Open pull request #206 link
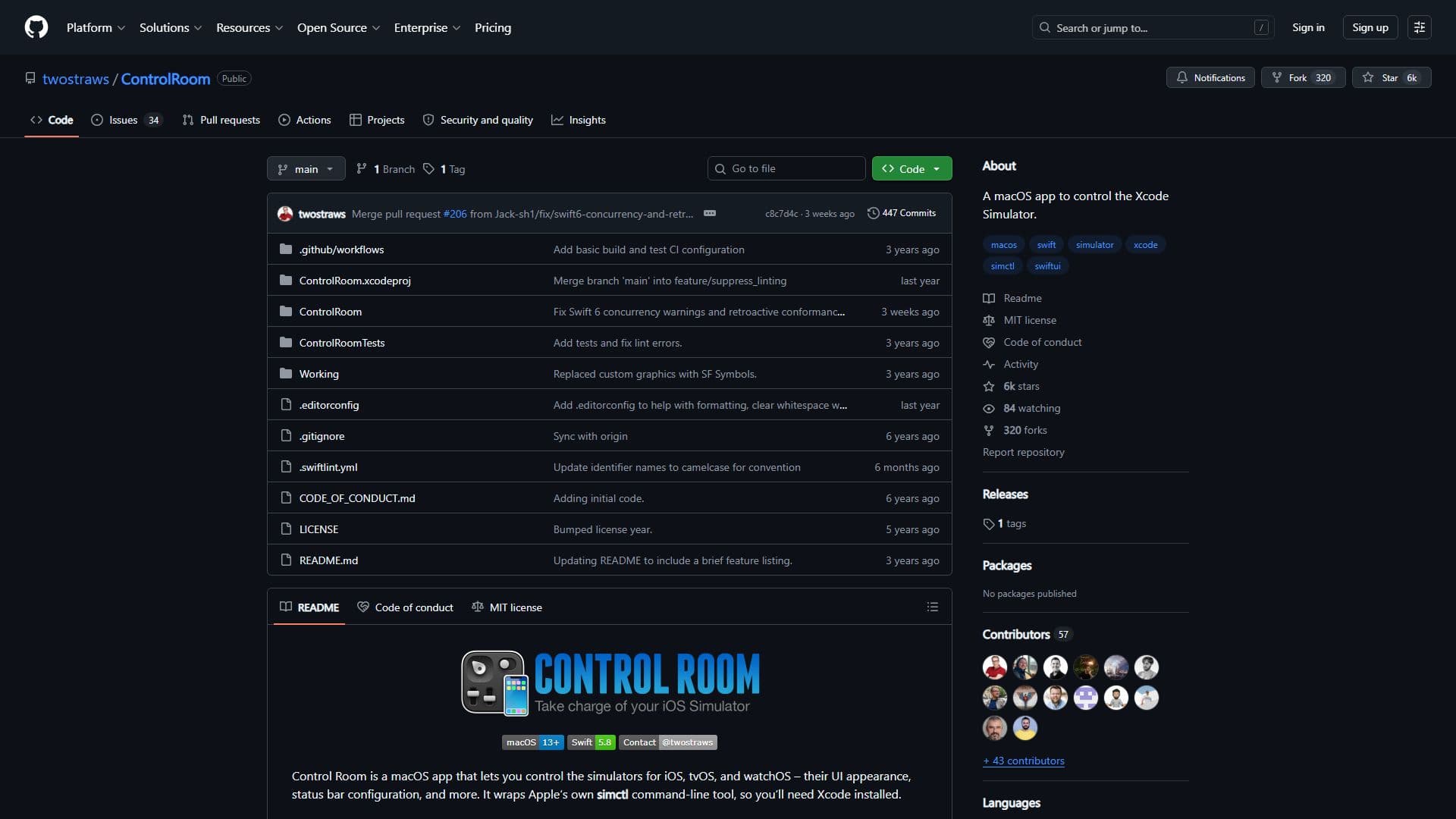 [x=454, y=214]
